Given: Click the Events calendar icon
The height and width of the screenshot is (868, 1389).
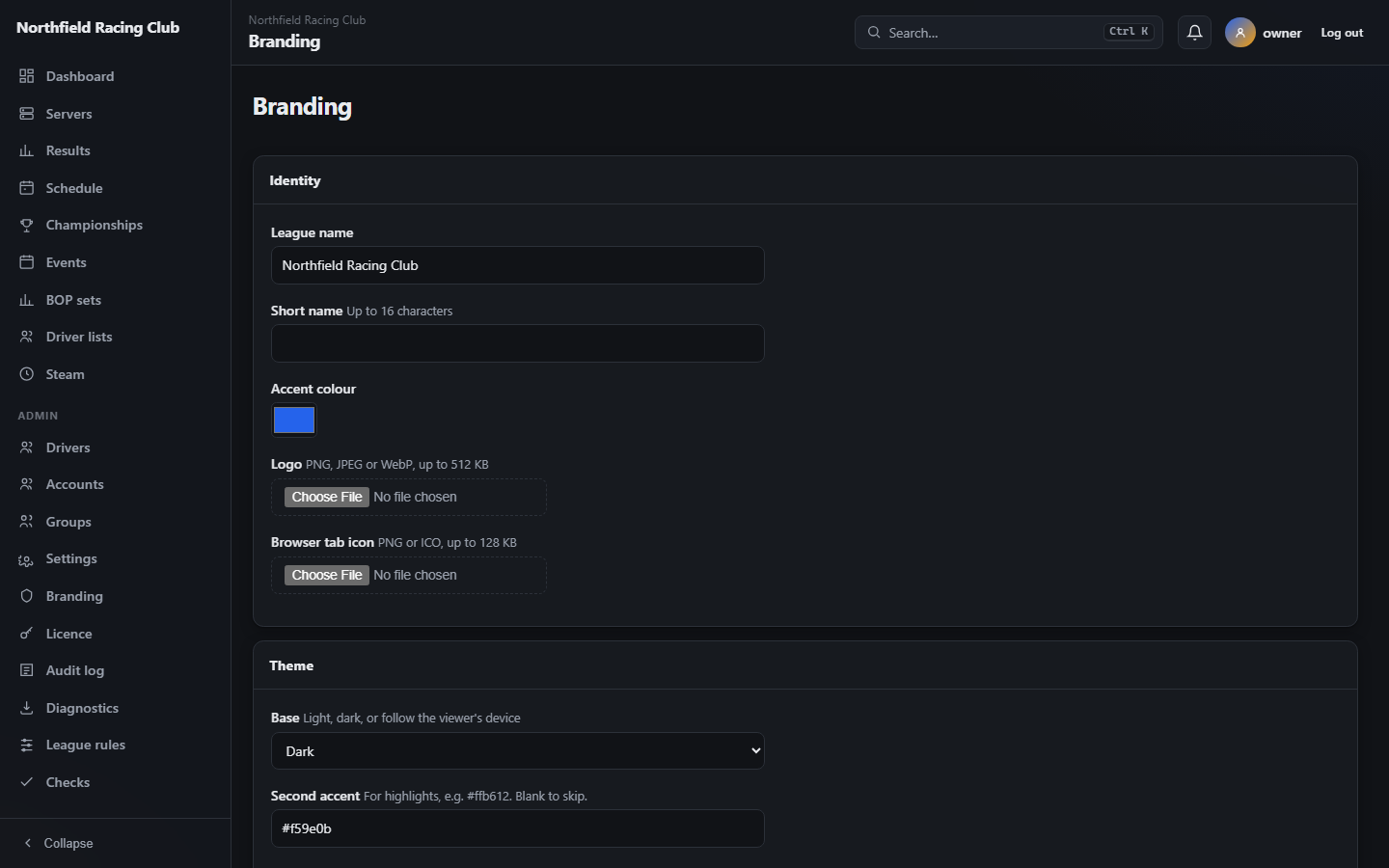Looking at the screenshot, I should pyautogui.click(x=27, y=262).
